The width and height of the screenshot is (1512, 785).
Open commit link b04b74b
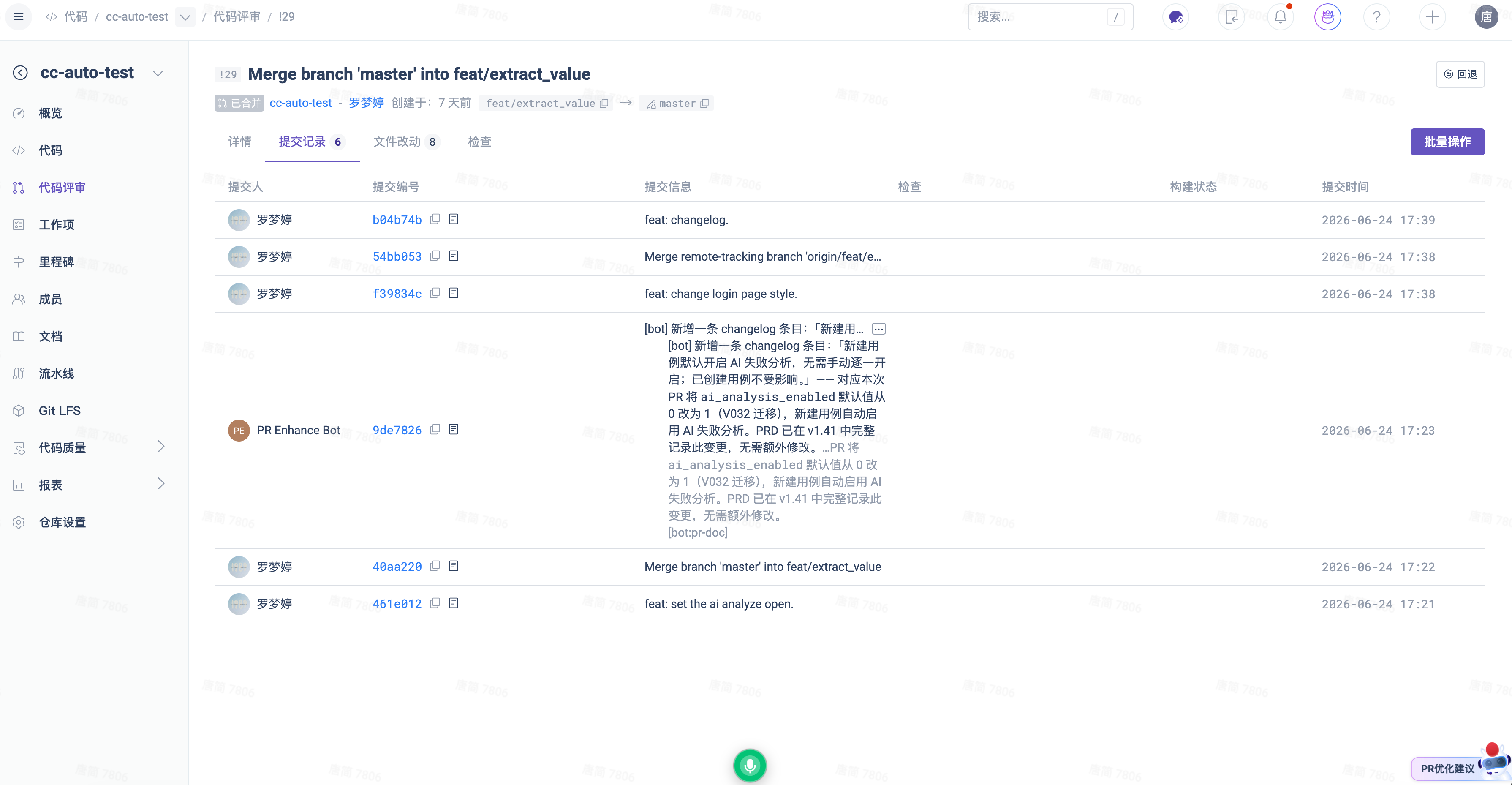397,220
